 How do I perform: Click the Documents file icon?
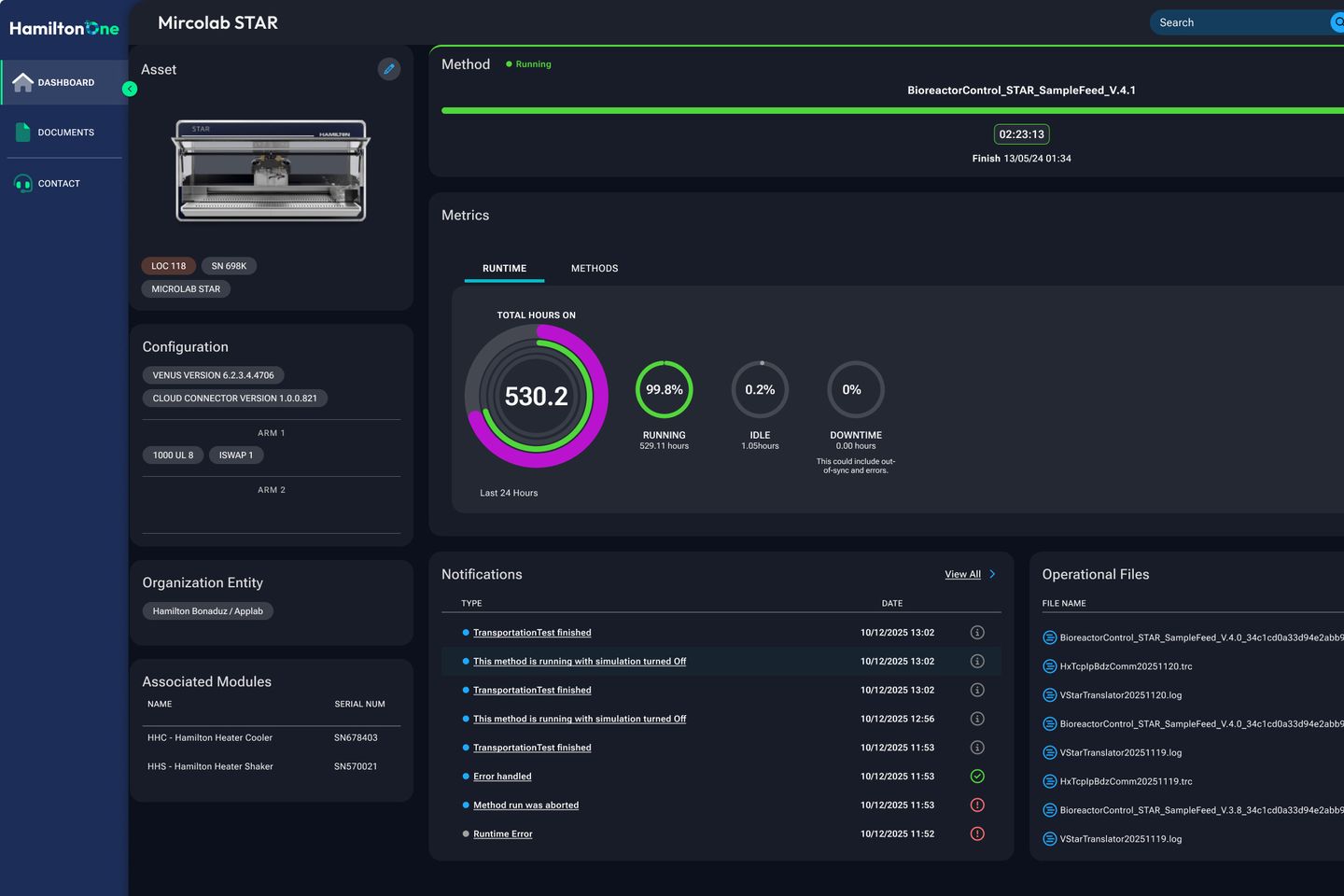click(x=23, y=133)
